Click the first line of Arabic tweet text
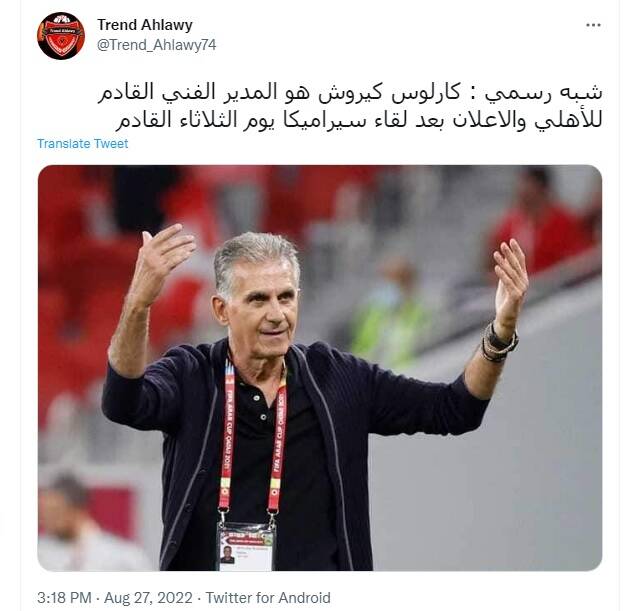This screenshot has width=636, height=611. pos(350,93)
